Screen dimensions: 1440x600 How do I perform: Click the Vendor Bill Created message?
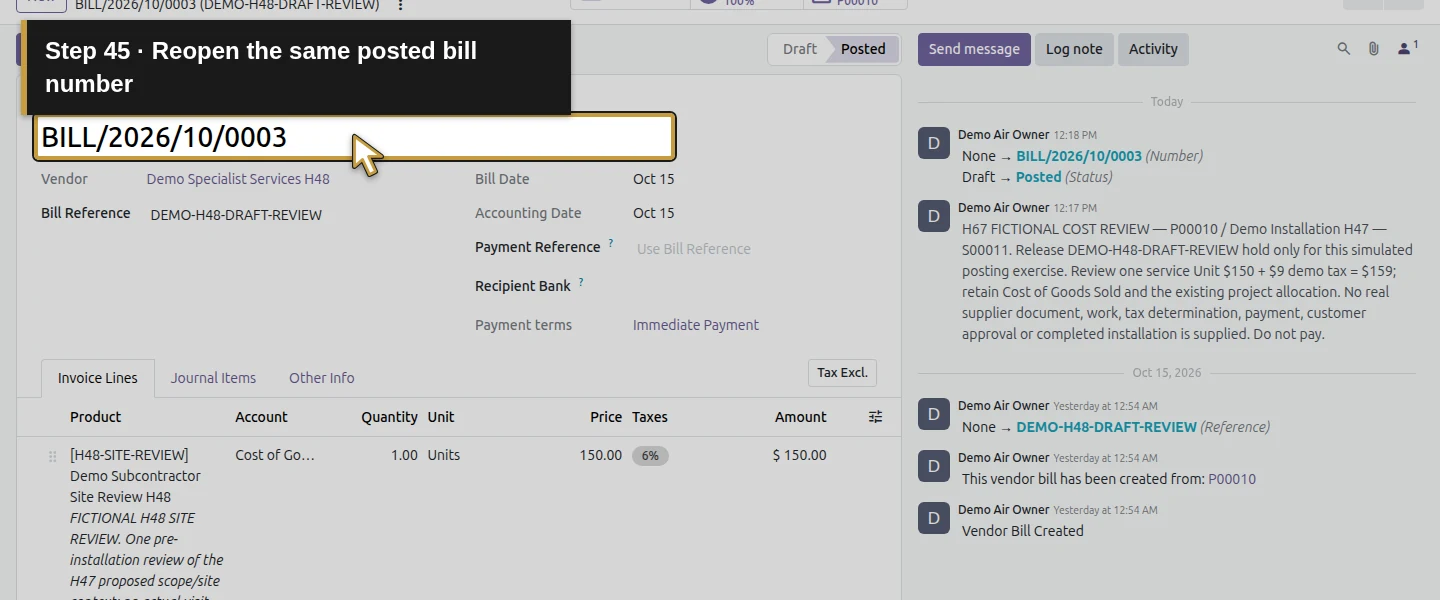tap(1023, 531)
